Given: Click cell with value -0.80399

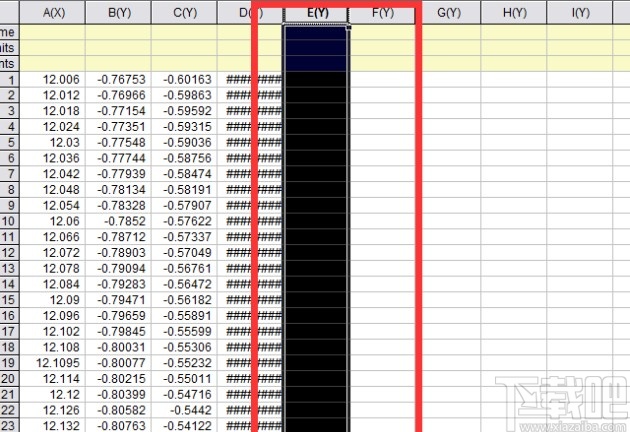Looking at the screenshot, I should point(119,395).
